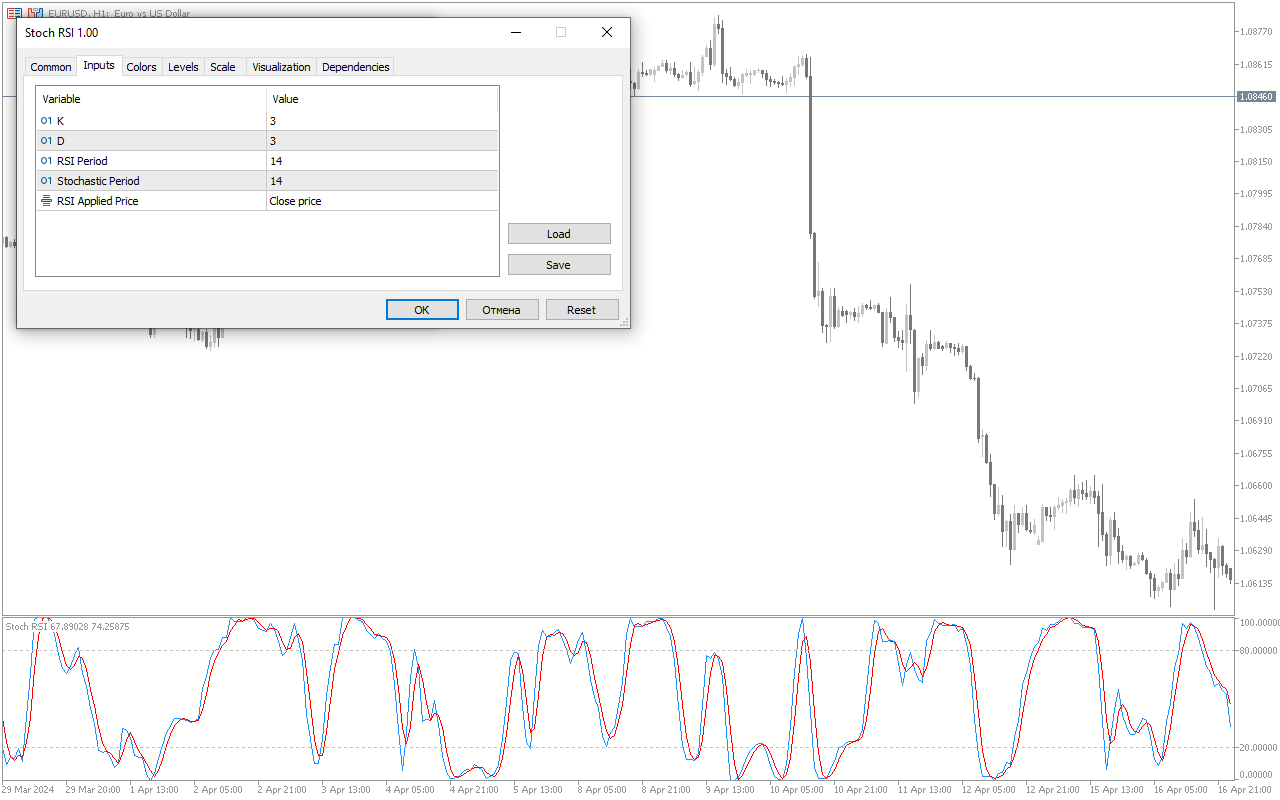Open the Levels tab
Screen dimensions: 1280x800
pyautogui.click(x=183, y=67)
